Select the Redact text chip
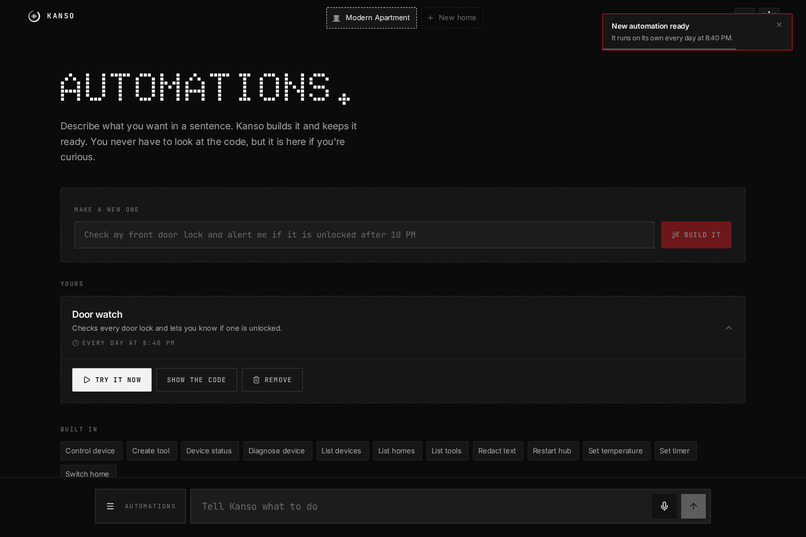The width and height of the screenshot is (806, 537). click(x=497, y=451)
